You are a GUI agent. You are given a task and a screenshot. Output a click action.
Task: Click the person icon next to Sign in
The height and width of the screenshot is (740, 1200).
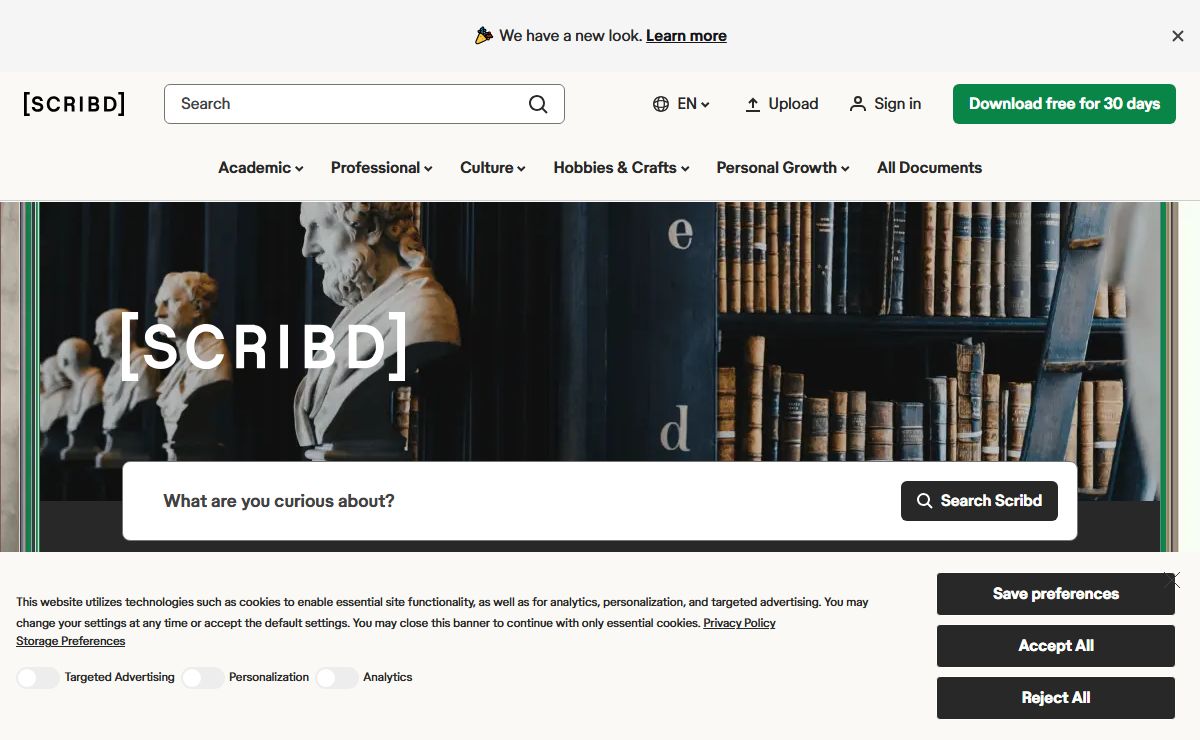tap(858, 104)
